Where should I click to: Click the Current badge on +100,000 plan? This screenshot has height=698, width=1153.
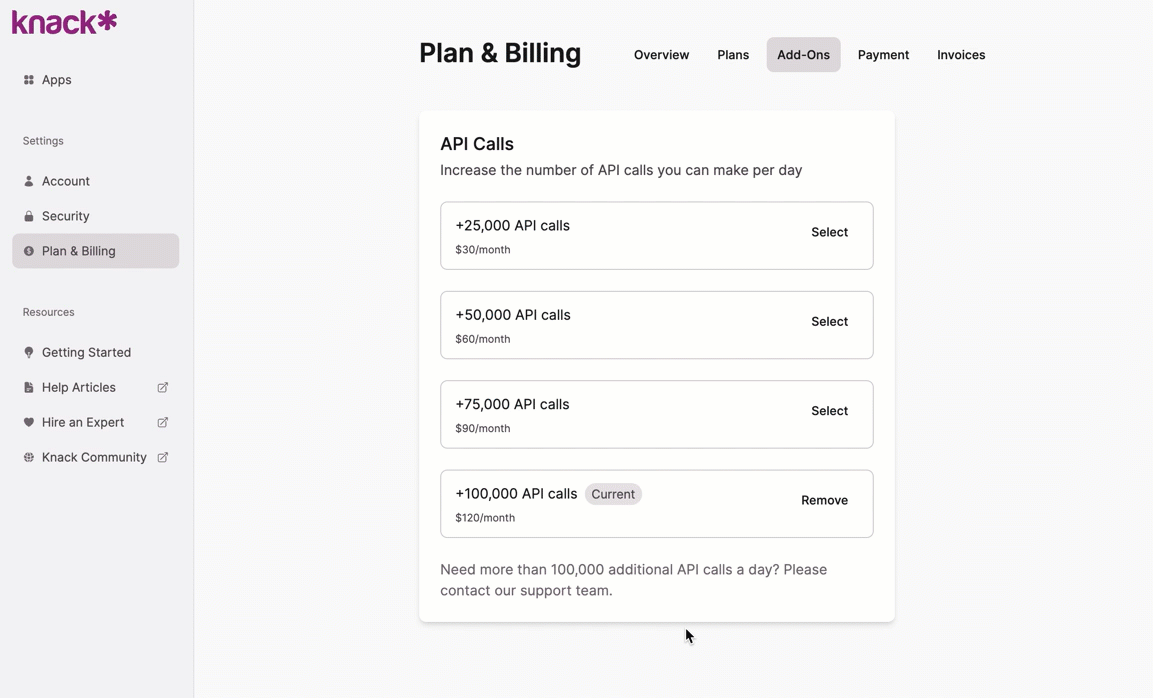click(x=613, y=494)
